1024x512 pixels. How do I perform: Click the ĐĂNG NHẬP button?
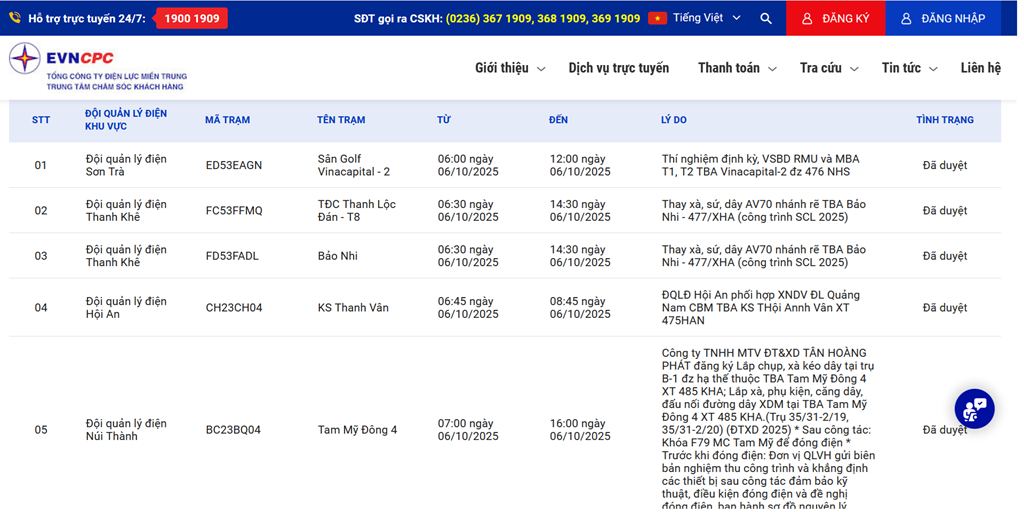click(942, 18)
